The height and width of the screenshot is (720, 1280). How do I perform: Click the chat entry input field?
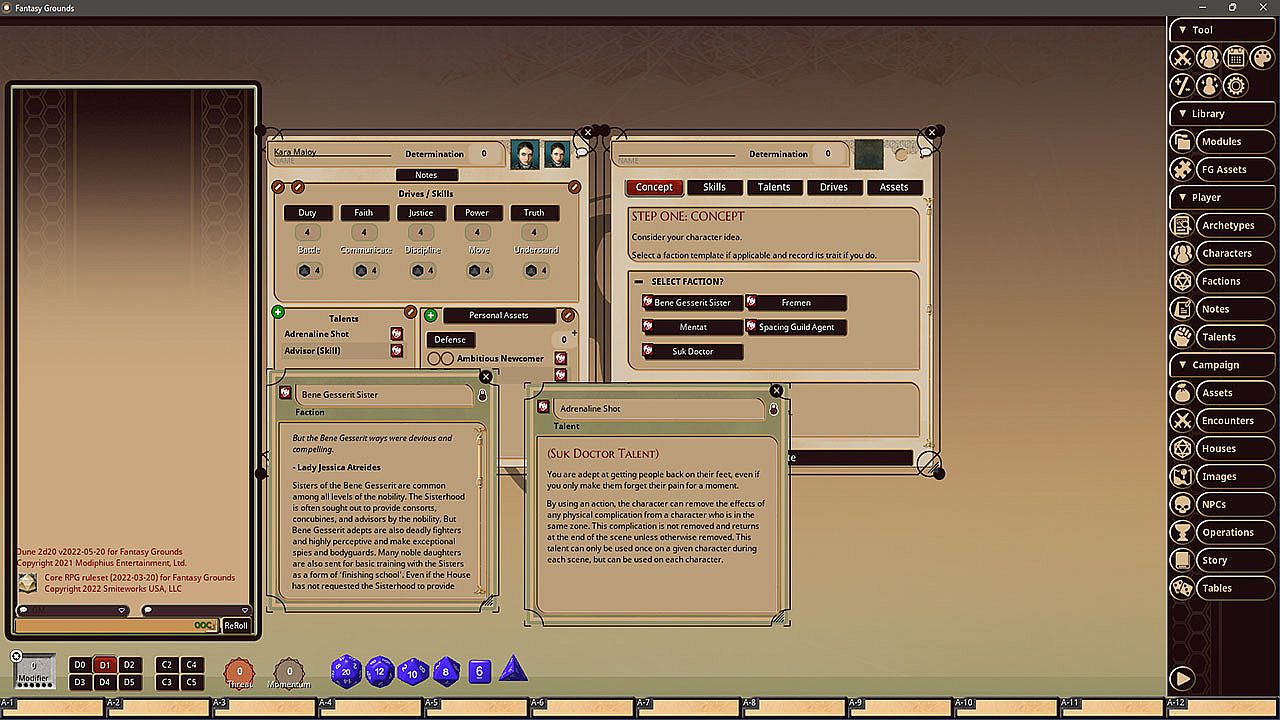tap(116, 625)
